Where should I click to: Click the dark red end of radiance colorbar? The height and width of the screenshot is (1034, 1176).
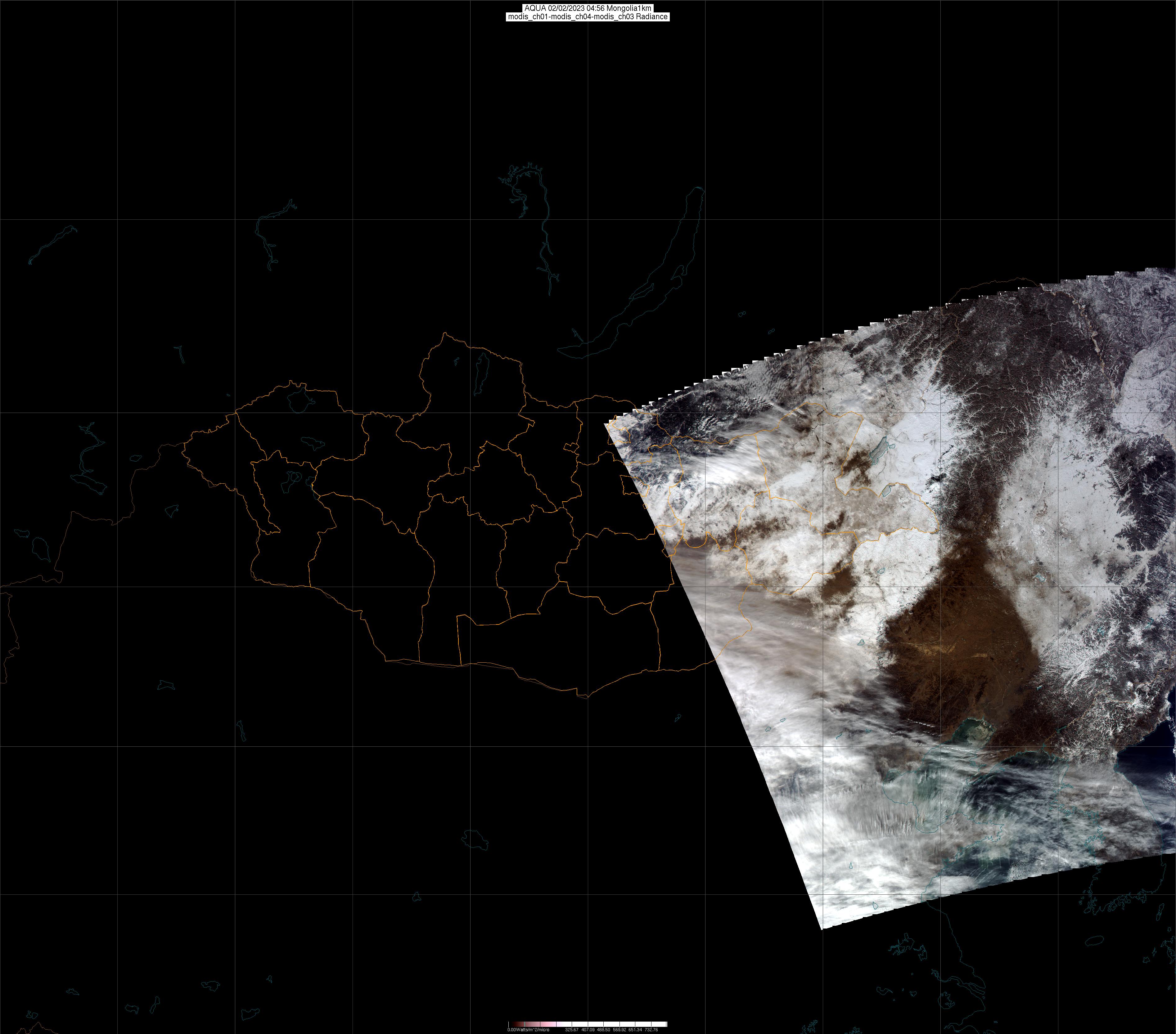tap(516, 1024)
